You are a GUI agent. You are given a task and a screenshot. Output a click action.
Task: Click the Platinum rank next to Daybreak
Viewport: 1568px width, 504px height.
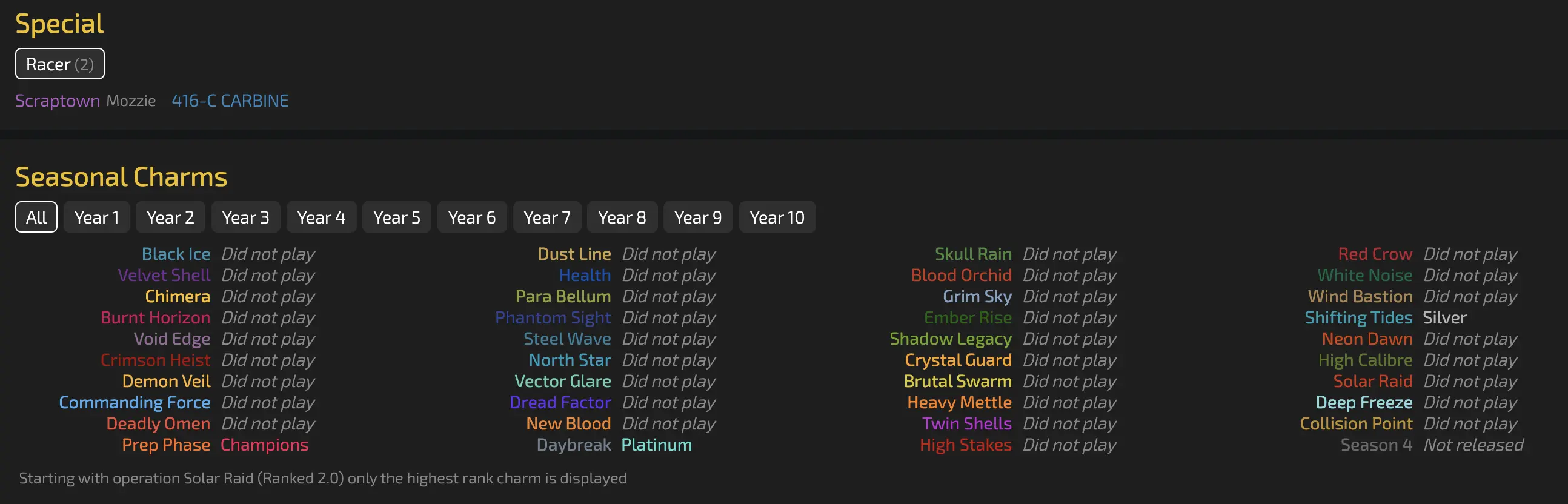656,445
